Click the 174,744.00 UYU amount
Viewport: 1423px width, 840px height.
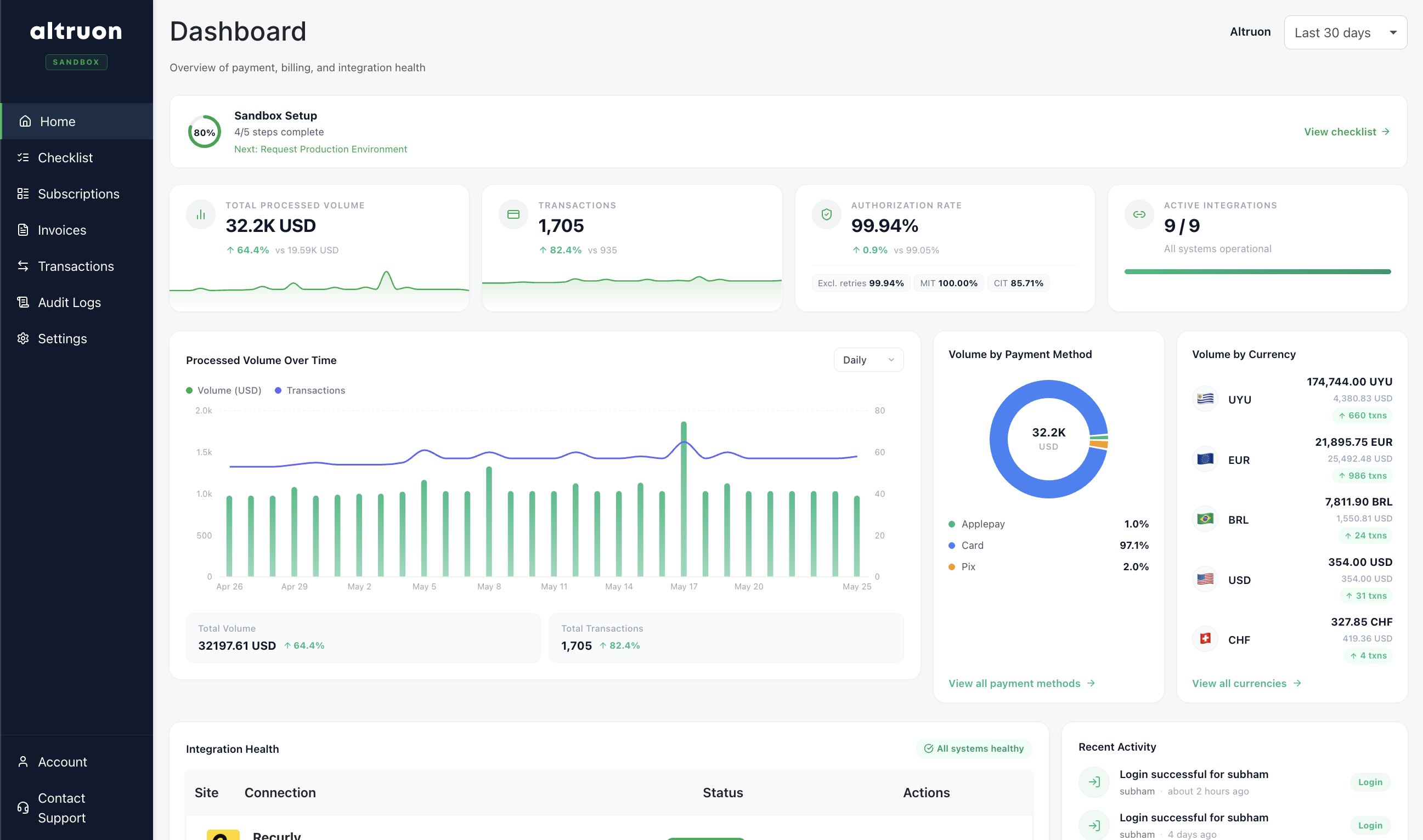1349,382
